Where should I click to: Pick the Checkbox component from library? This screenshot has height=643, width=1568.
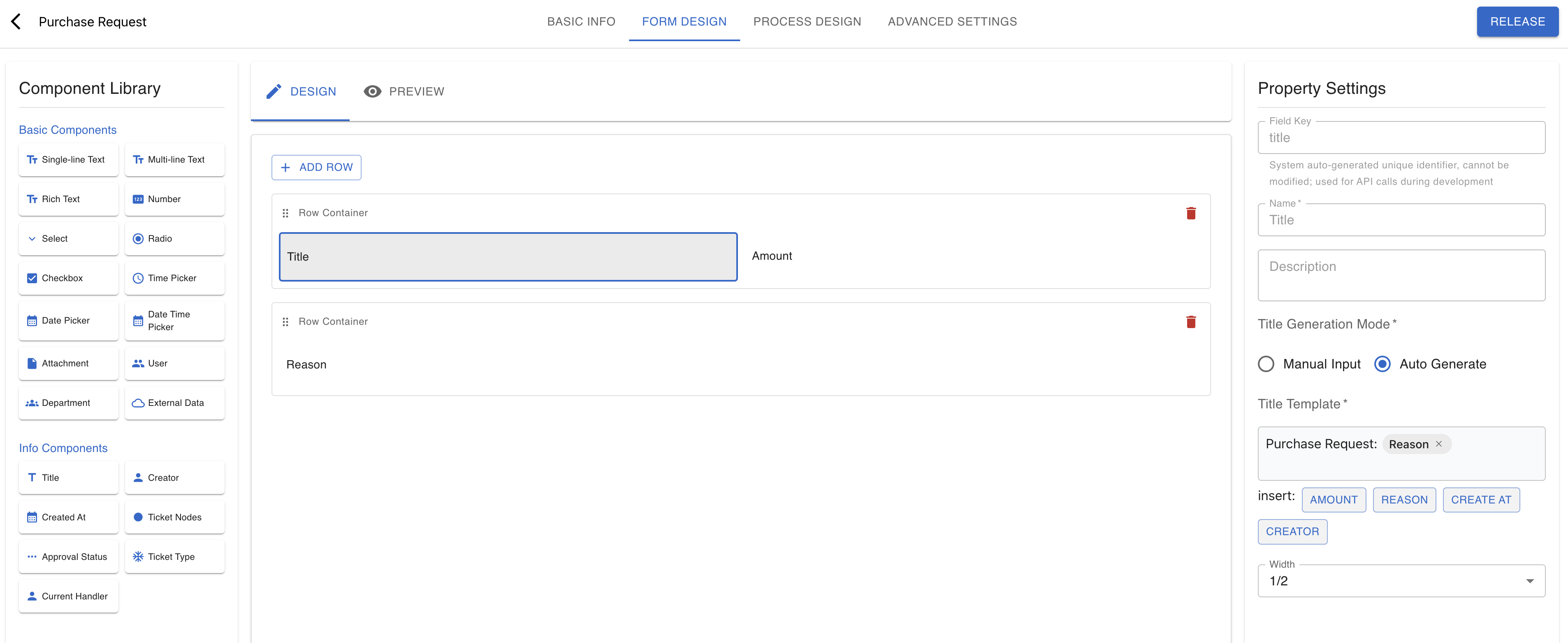click(69, 278)
